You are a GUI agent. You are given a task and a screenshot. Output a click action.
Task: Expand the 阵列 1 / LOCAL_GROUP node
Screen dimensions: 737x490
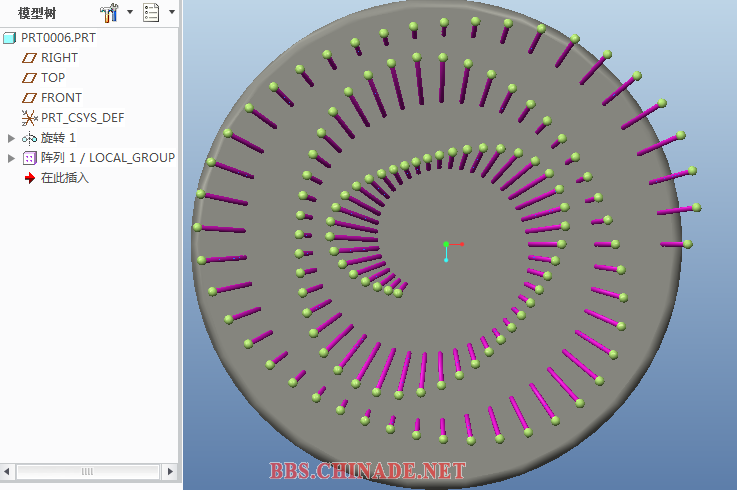click(11, 158)
